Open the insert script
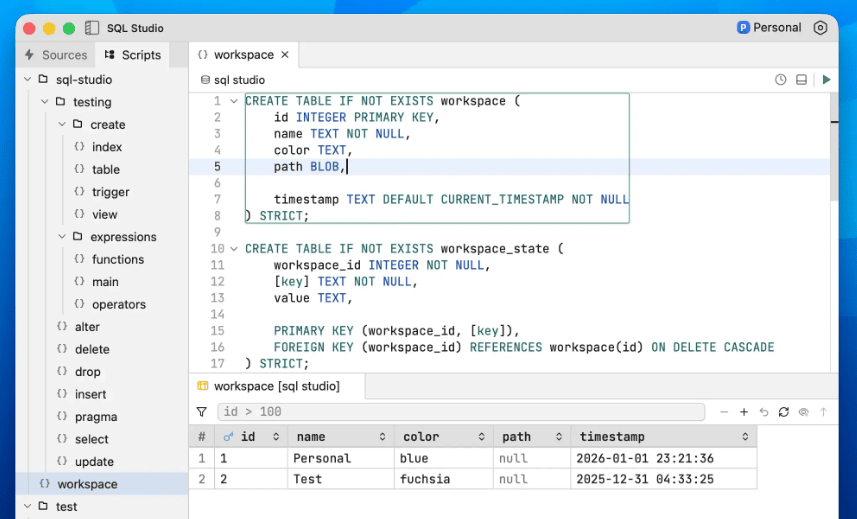Image resolution: width=857 pixels, height=519 pixels. [90, 394]
